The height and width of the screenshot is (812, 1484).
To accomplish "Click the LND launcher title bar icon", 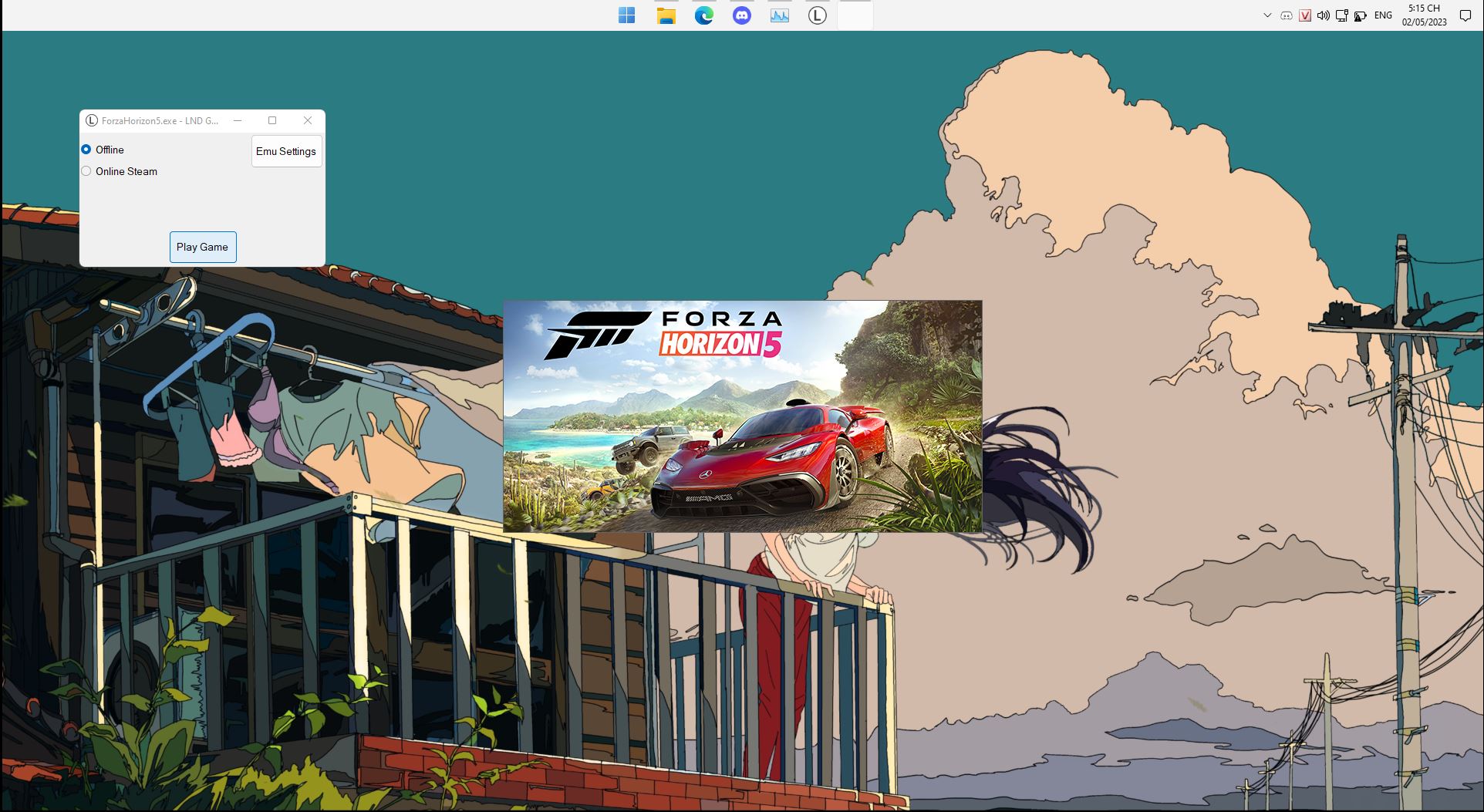I will pos(92,121).
